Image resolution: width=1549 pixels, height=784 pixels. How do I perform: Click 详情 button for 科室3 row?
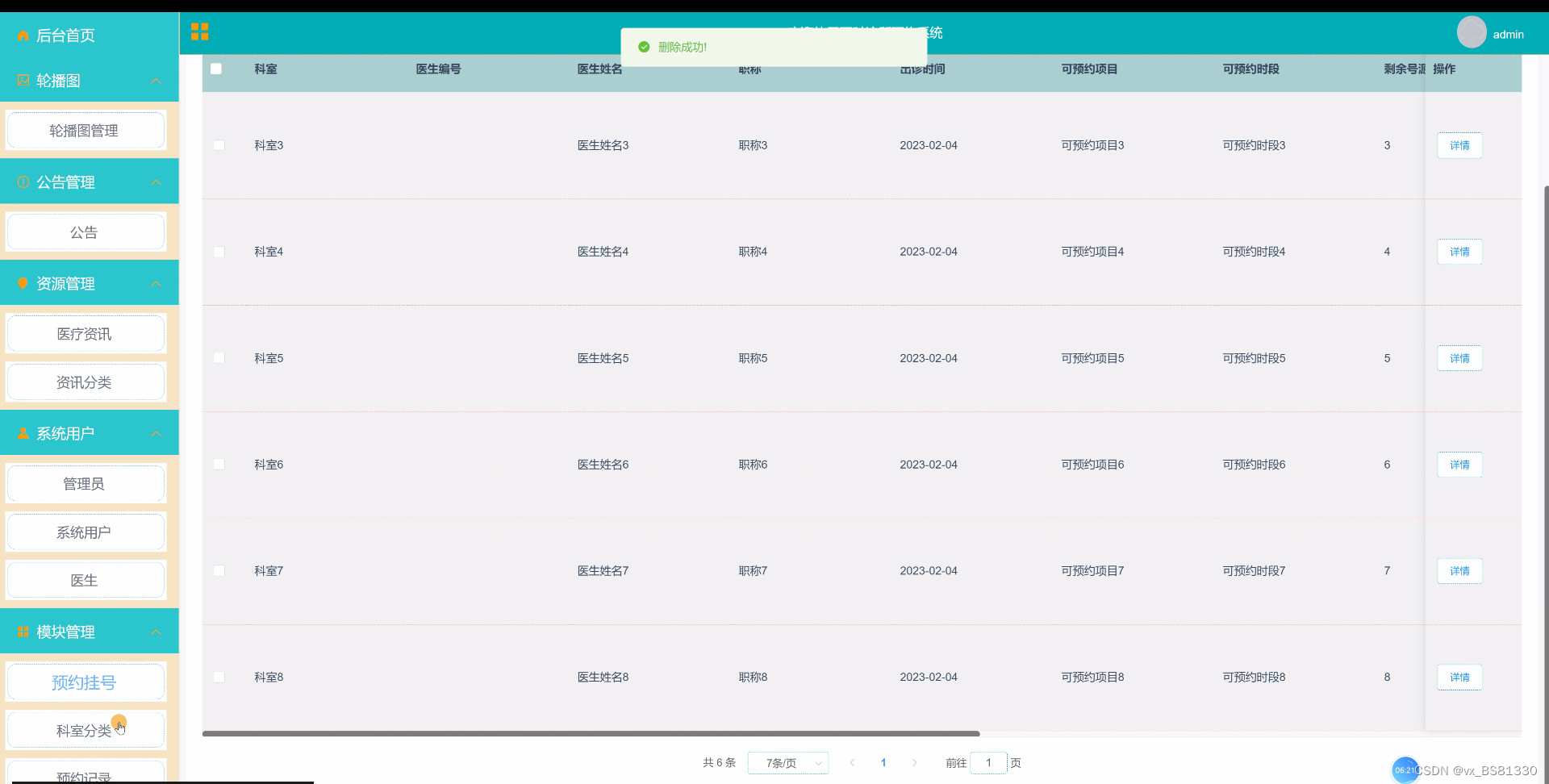(x=1459, y=145)
